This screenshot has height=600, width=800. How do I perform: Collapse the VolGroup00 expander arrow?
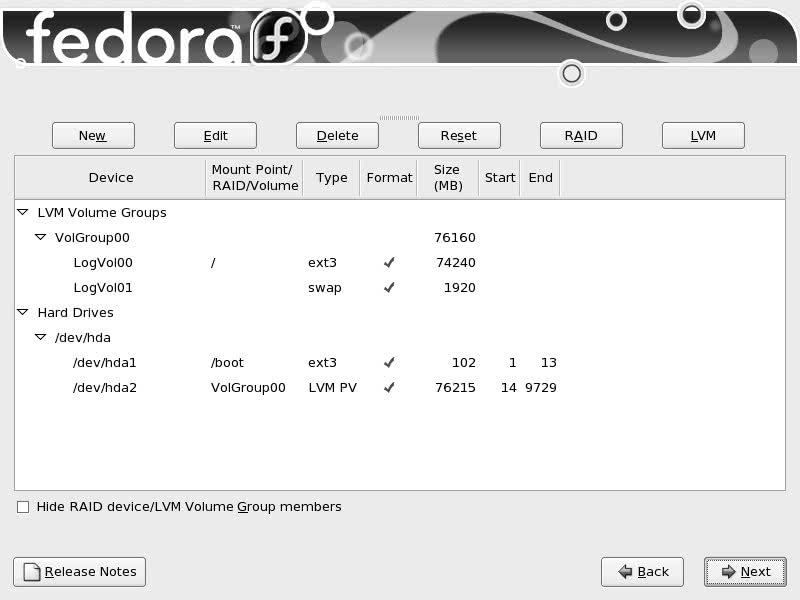(x=40, y=237)
